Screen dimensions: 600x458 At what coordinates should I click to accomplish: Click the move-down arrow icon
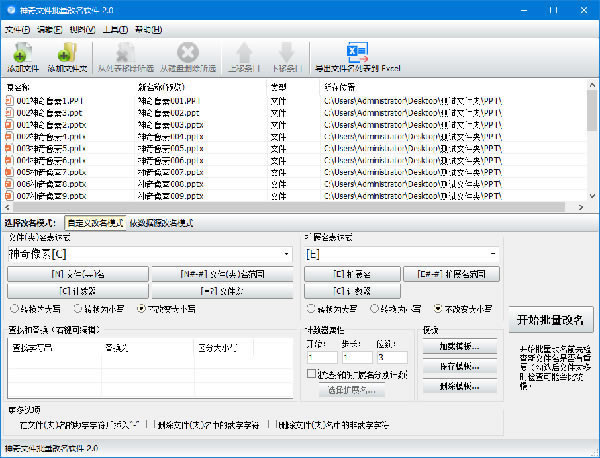coord(286,53)
